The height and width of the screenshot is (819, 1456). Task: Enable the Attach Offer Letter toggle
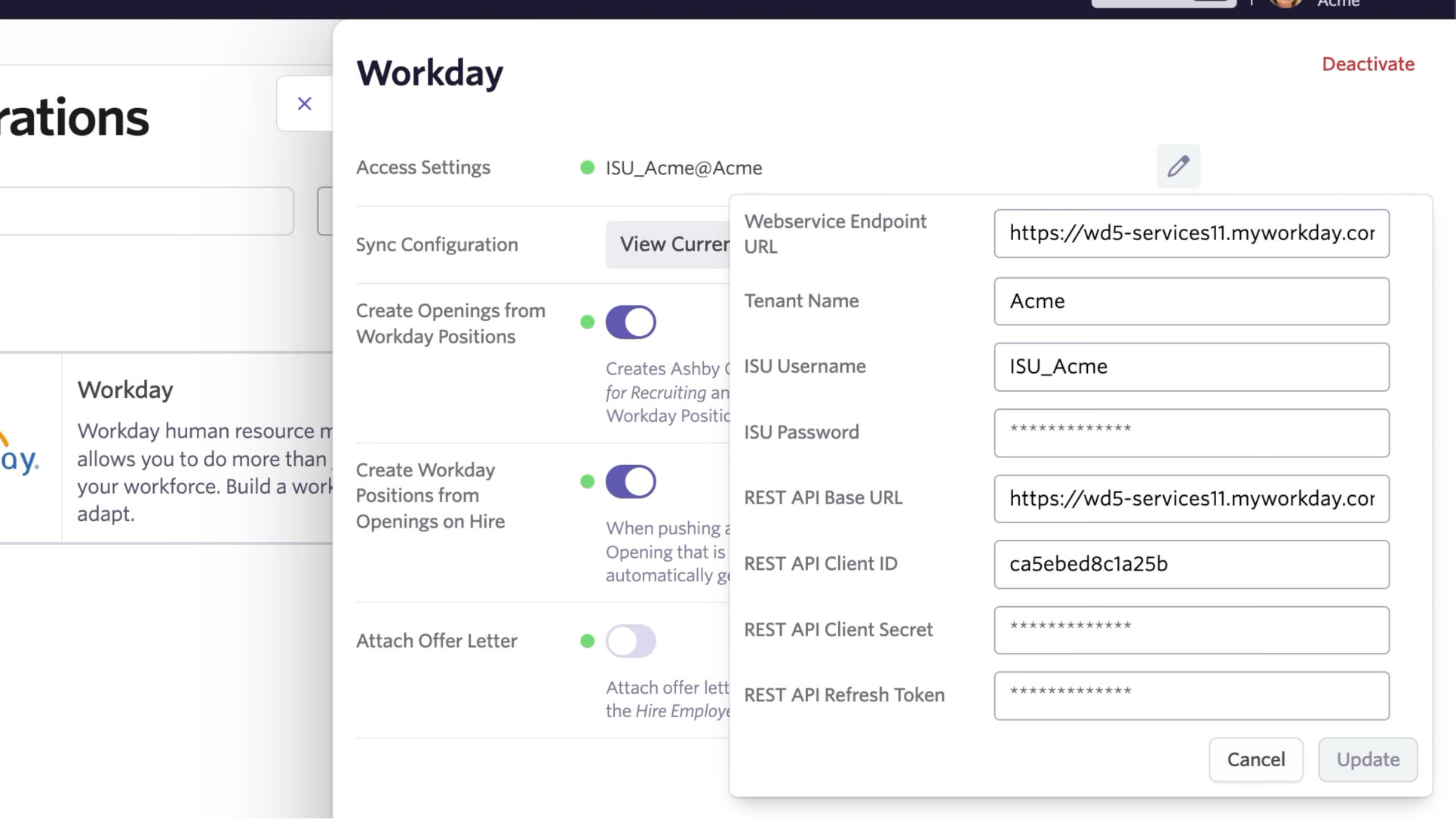pos(631,641)
